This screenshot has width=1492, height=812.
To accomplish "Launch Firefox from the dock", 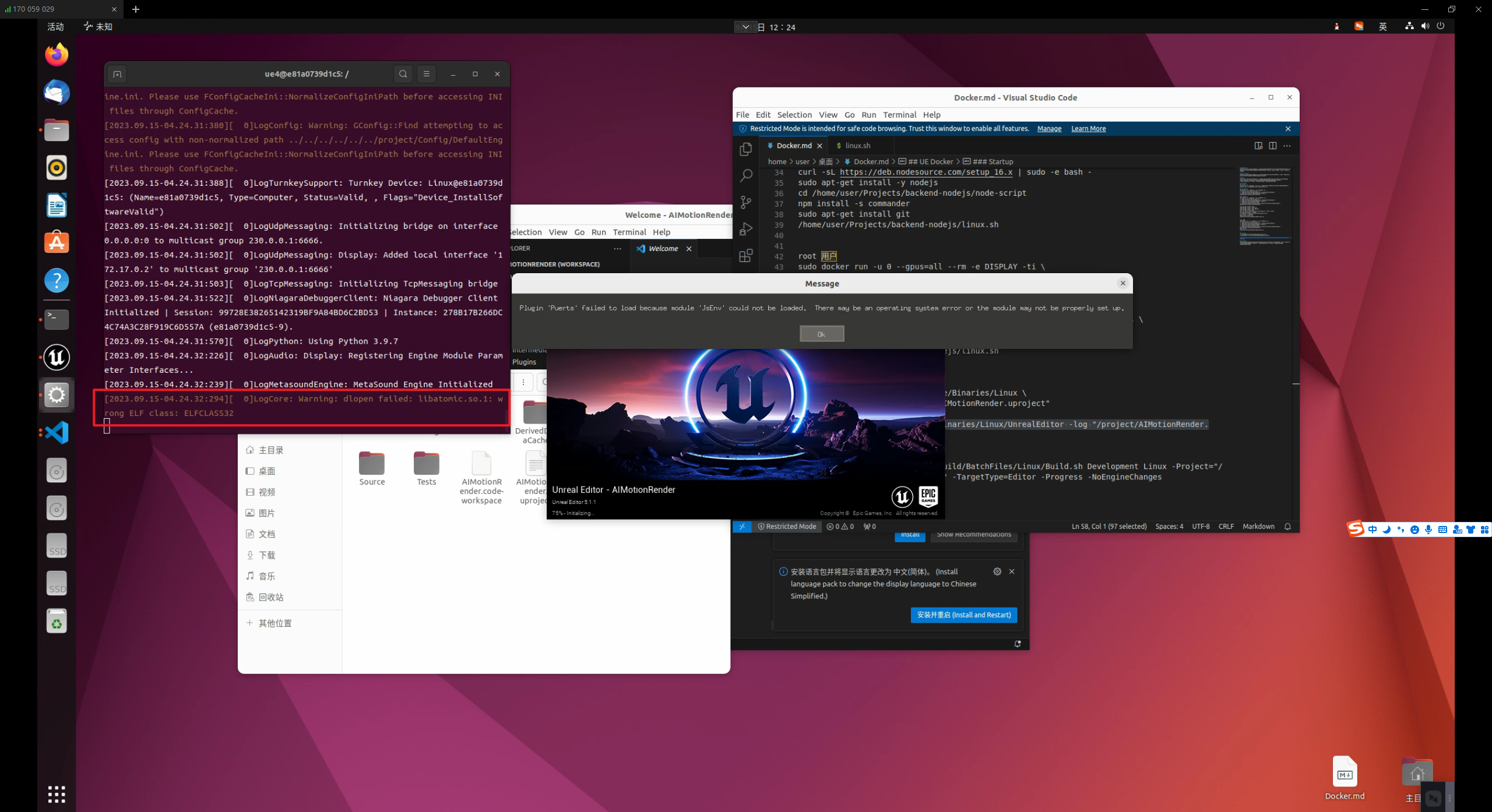I will click(x=57, y=55).
